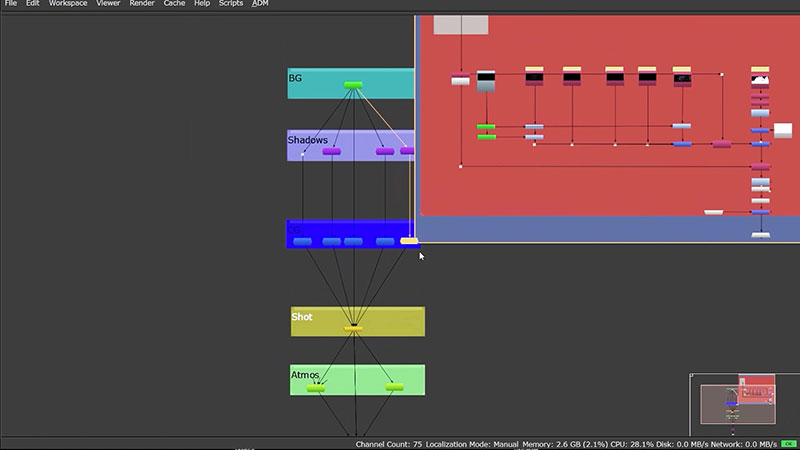Select the yellow node in Shot backdrop
The width and height of the screenshot is (800, 450).
point(353,328)
